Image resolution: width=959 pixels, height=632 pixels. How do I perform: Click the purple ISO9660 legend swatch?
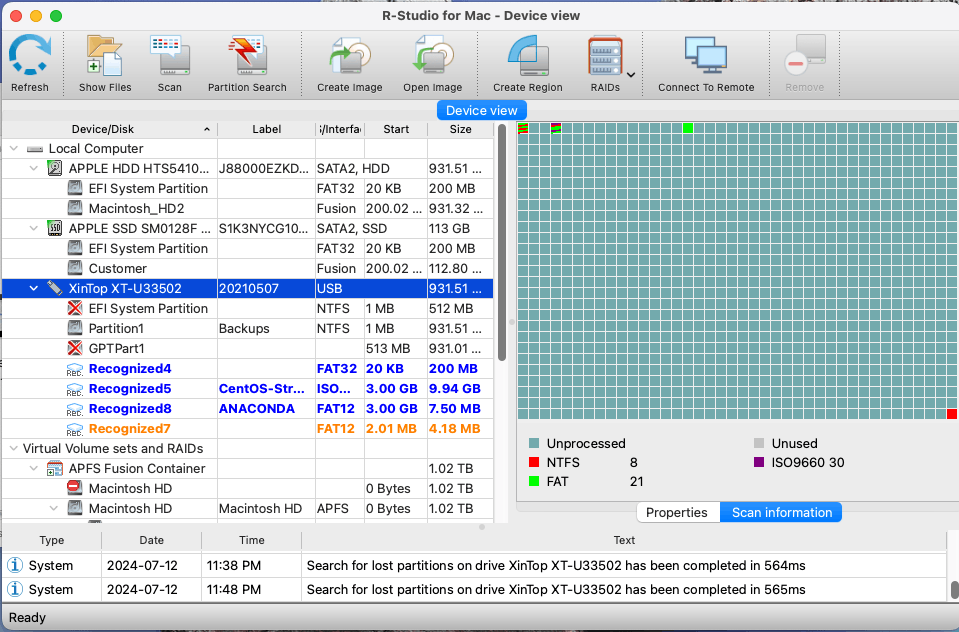pyautogui.click(x=759, y=462)
